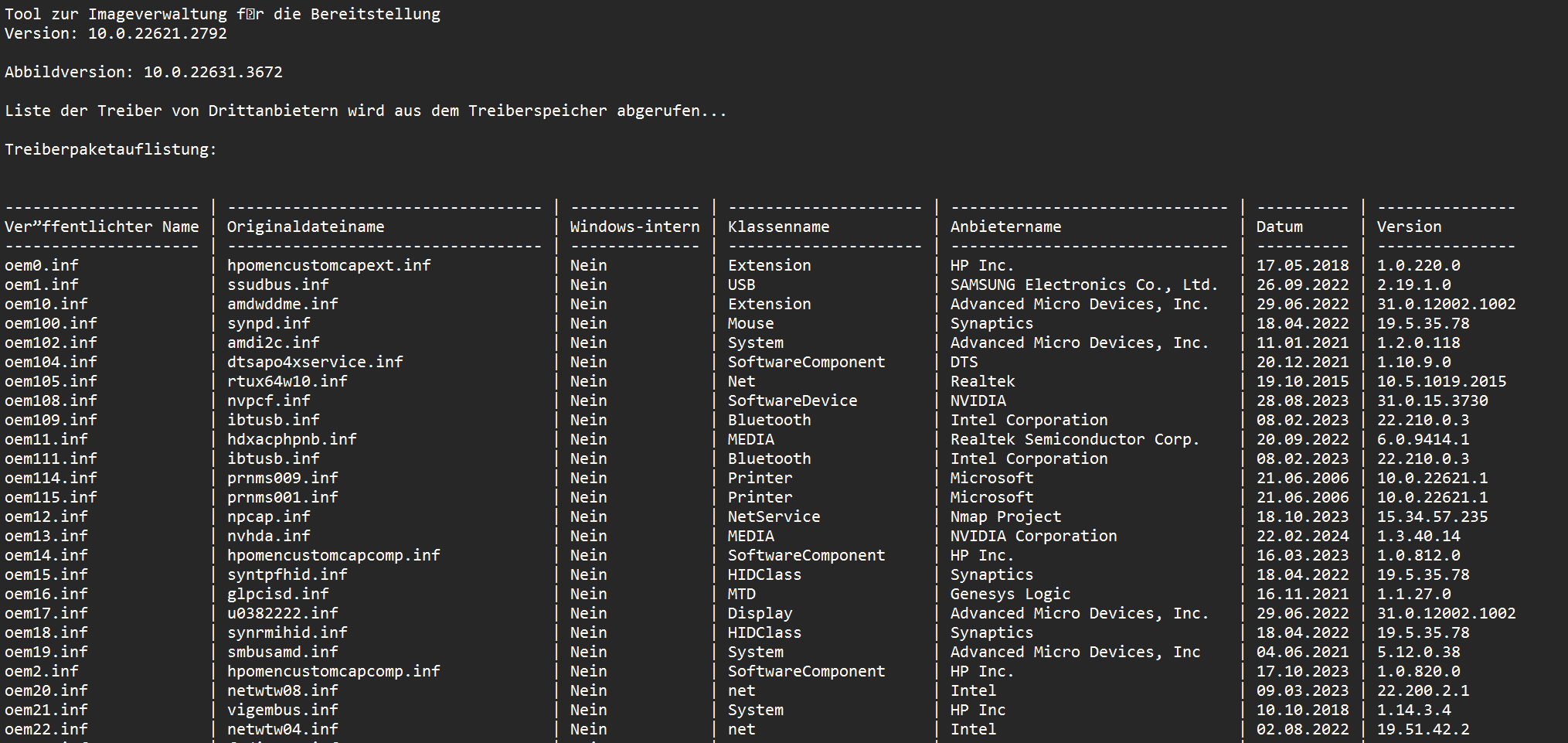Click u0382222.inf file name
Screen dimensions: 1568x743
point(282,613)
